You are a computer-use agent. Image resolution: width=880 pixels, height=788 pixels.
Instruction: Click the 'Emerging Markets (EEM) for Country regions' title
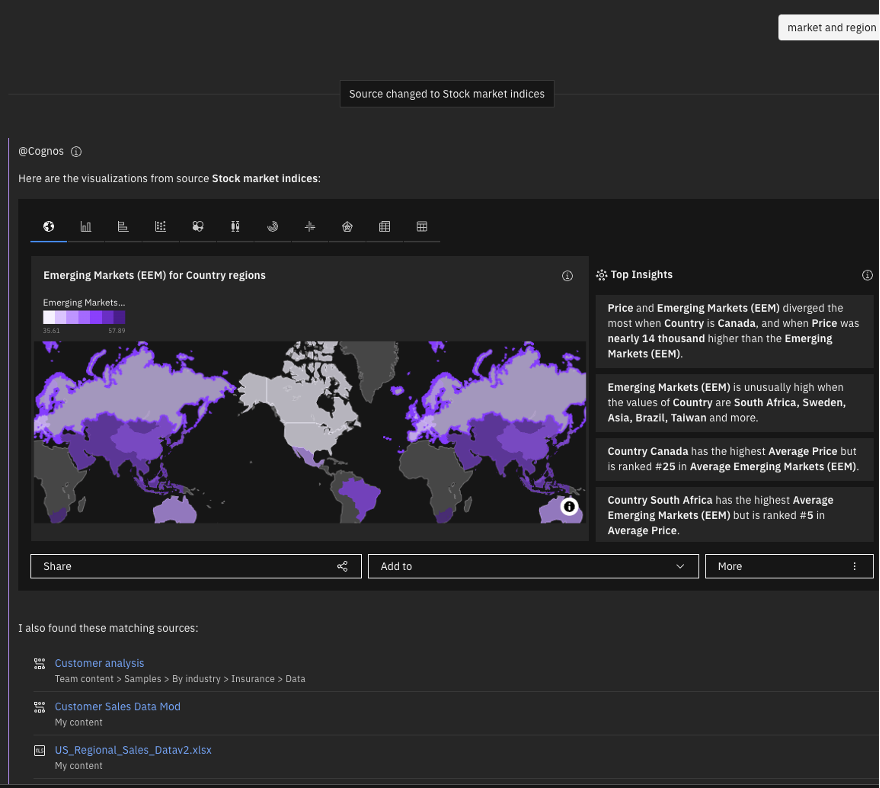(154, 276)
